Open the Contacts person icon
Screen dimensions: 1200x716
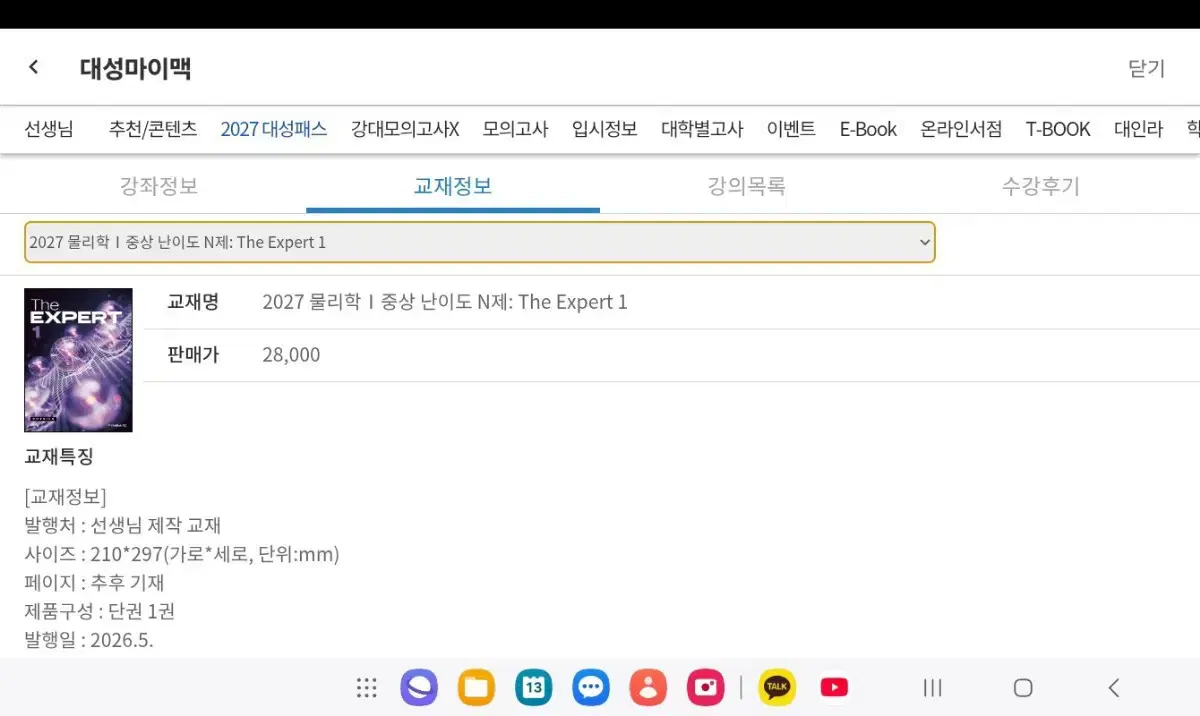[x=648, y=687]
